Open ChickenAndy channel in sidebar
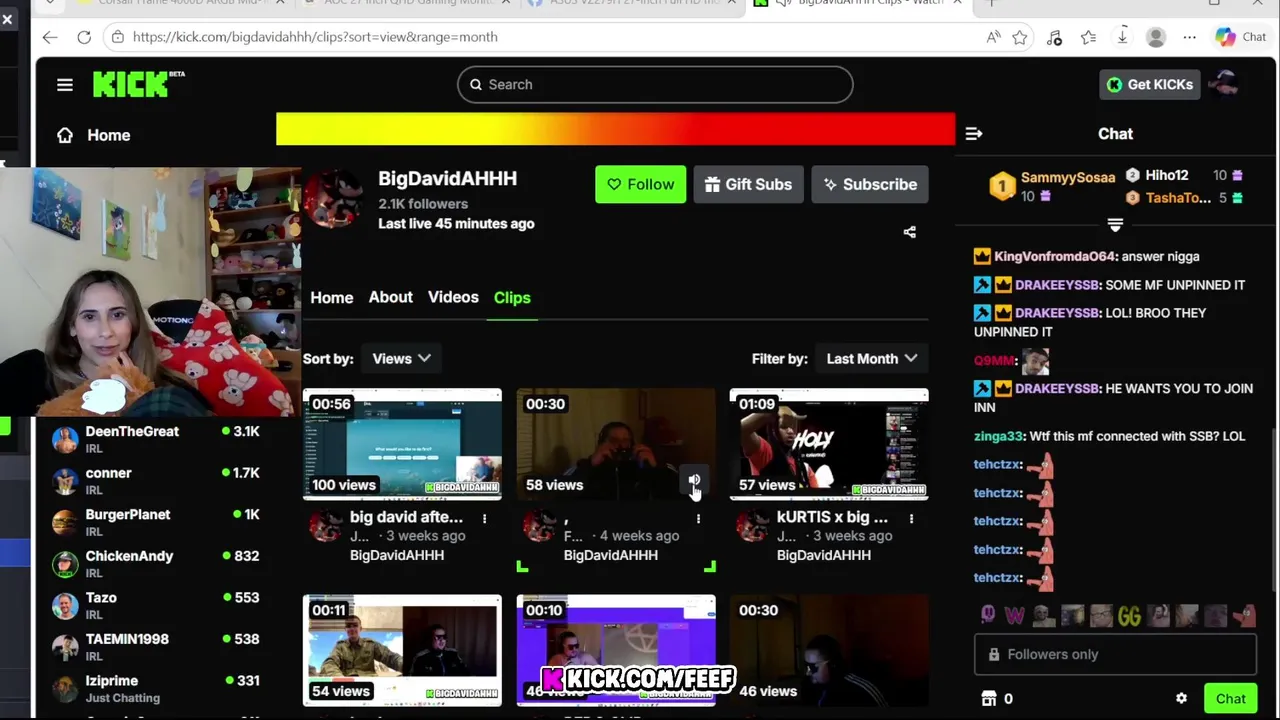Screen dimensions: 1280x720 point(156,564)
